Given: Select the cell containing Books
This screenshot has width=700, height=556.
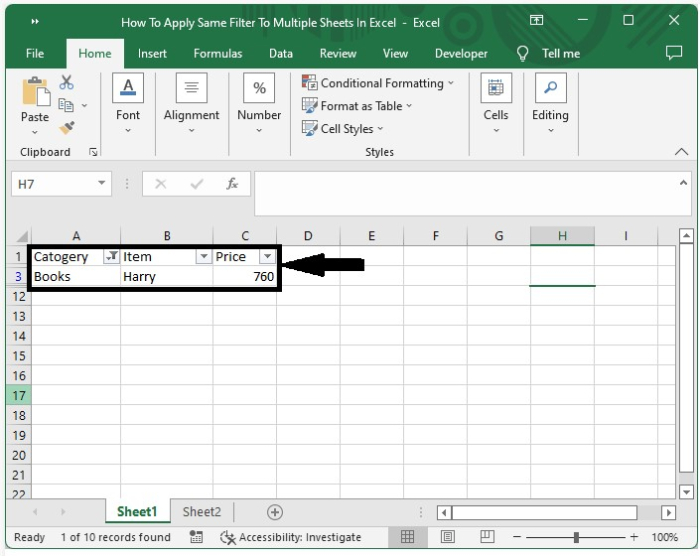Looking at the screenshot, I should pyautogui.click(x=76, y=276).
